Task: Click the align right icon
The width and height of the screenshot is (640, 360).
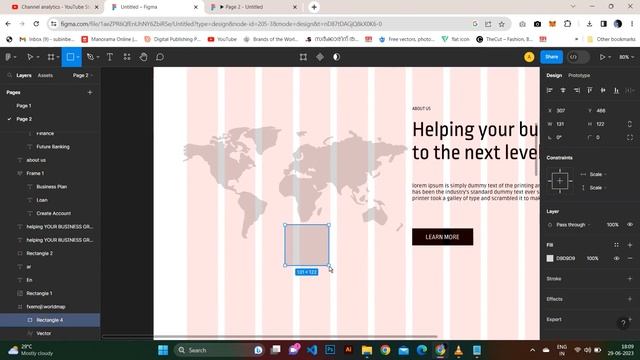Action: click(576, 90)
